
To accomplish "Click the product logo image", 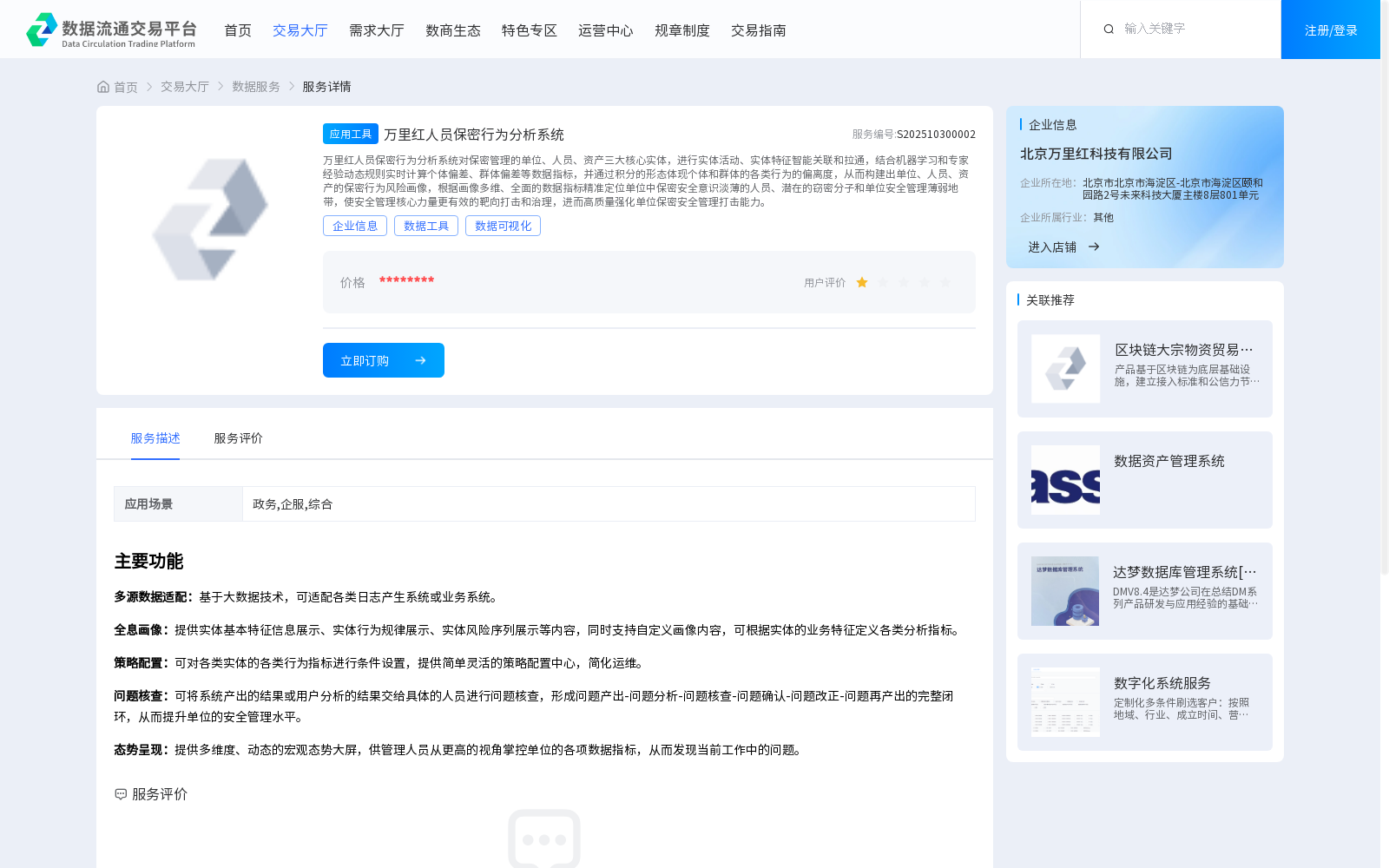I will click(210, 219).
